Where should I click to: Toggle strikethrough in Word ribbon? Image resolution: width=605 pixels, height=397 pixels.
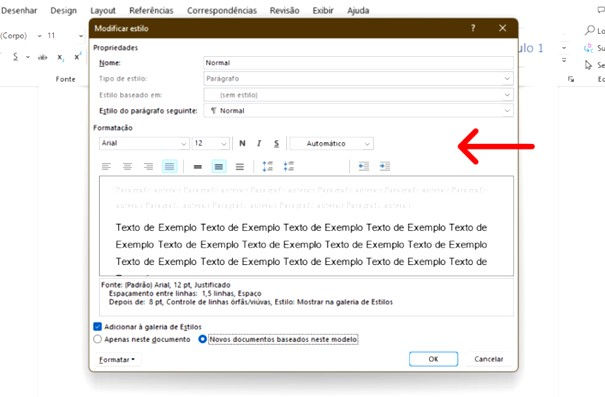coord(42,57)
